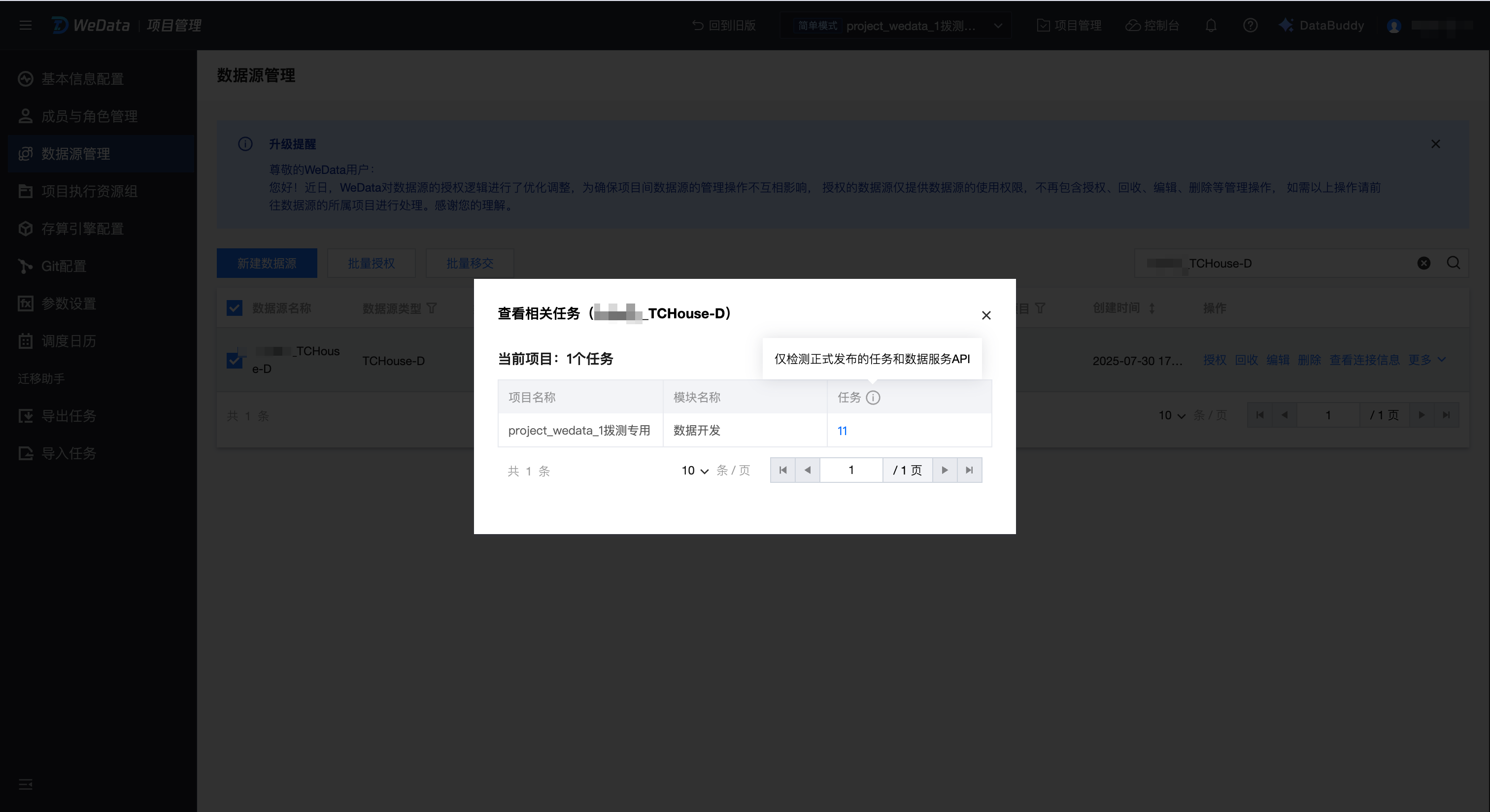Toggle the select-all header checkbox

234,307
